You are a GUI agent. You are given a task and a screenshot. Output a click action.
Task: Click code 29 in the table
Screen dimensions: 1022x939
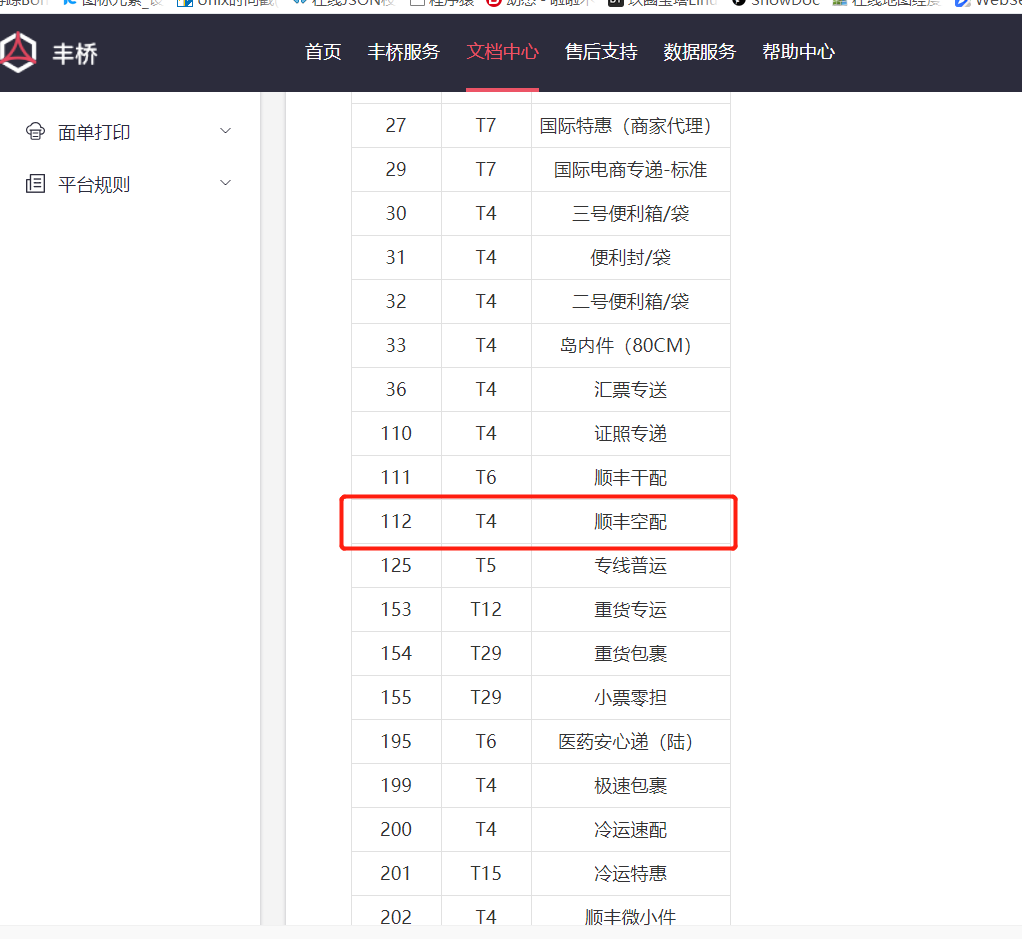(396, 169)
